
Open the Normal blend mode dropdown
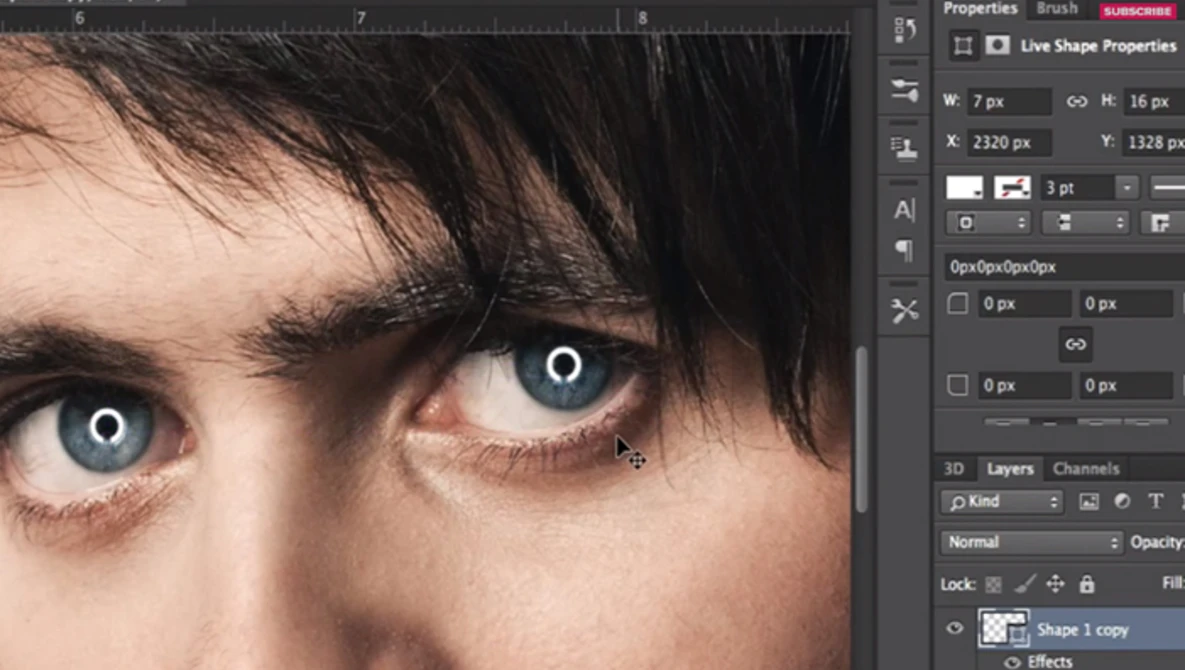[x=1032, y=542]
